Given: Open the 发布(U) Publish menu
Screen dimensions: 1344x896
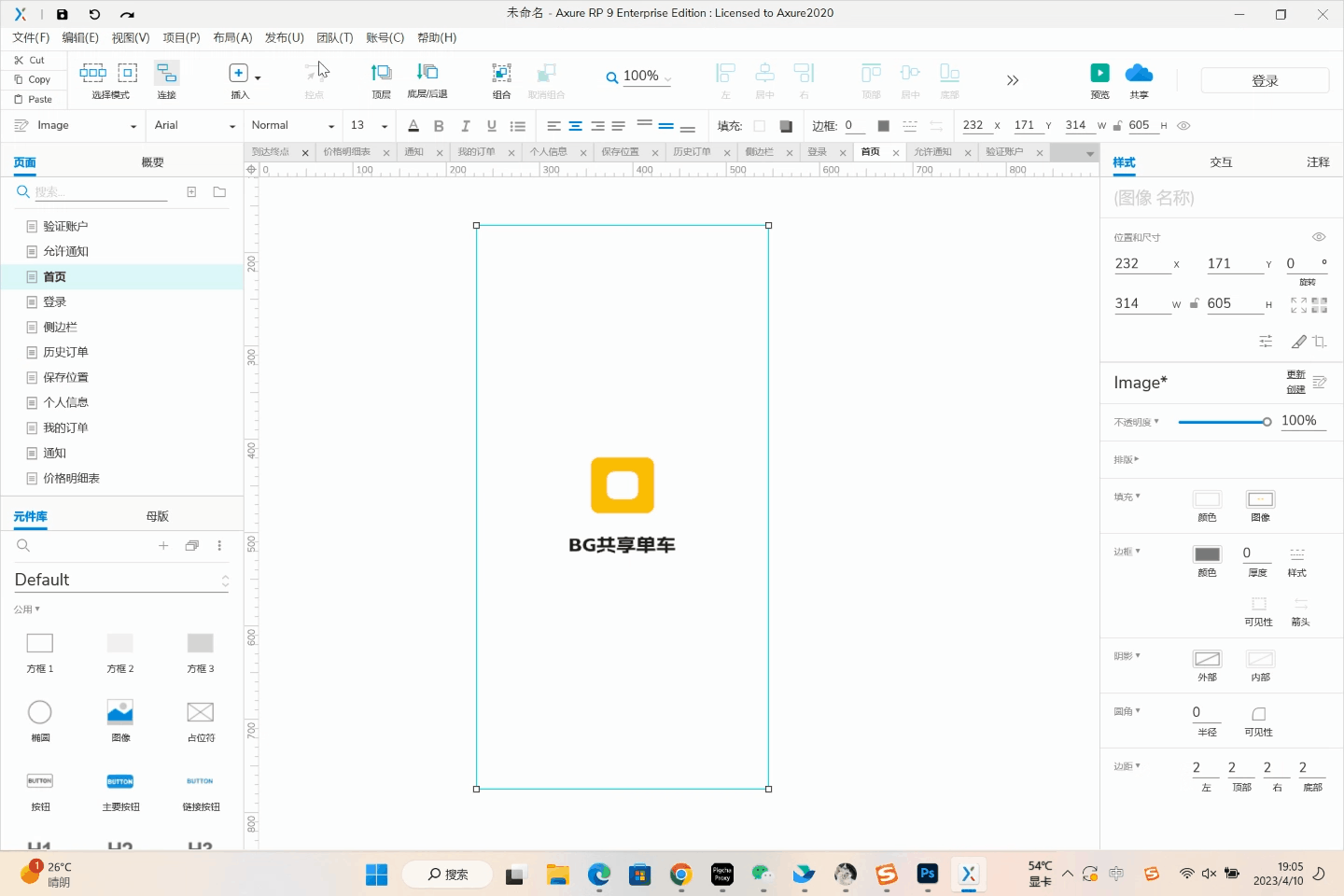Looking at the screenshot, I should coord(284,37).
